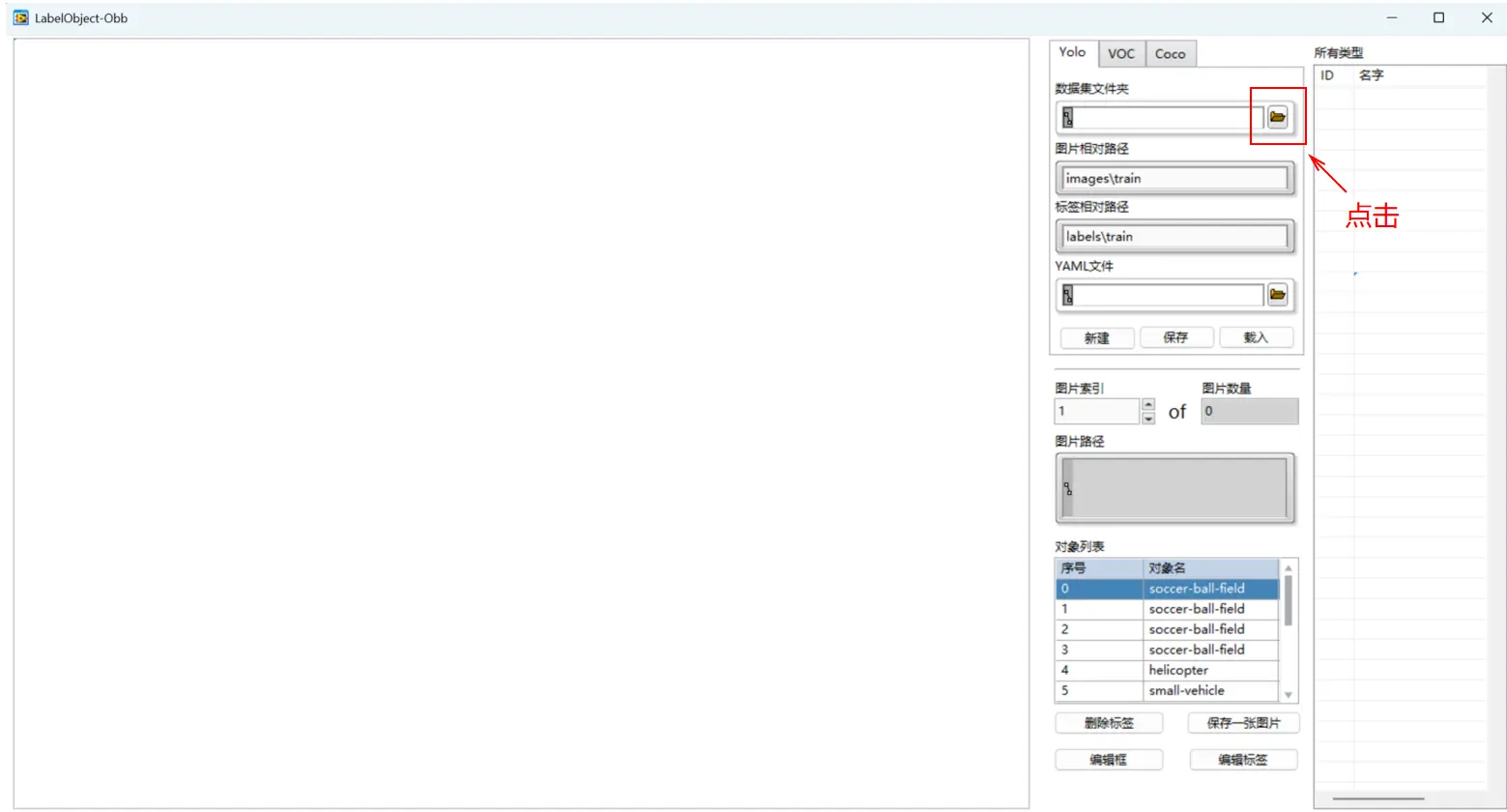The image size is (1507, 812).
Task: Click the 删除标签 button
Action: coord(1109,723)
